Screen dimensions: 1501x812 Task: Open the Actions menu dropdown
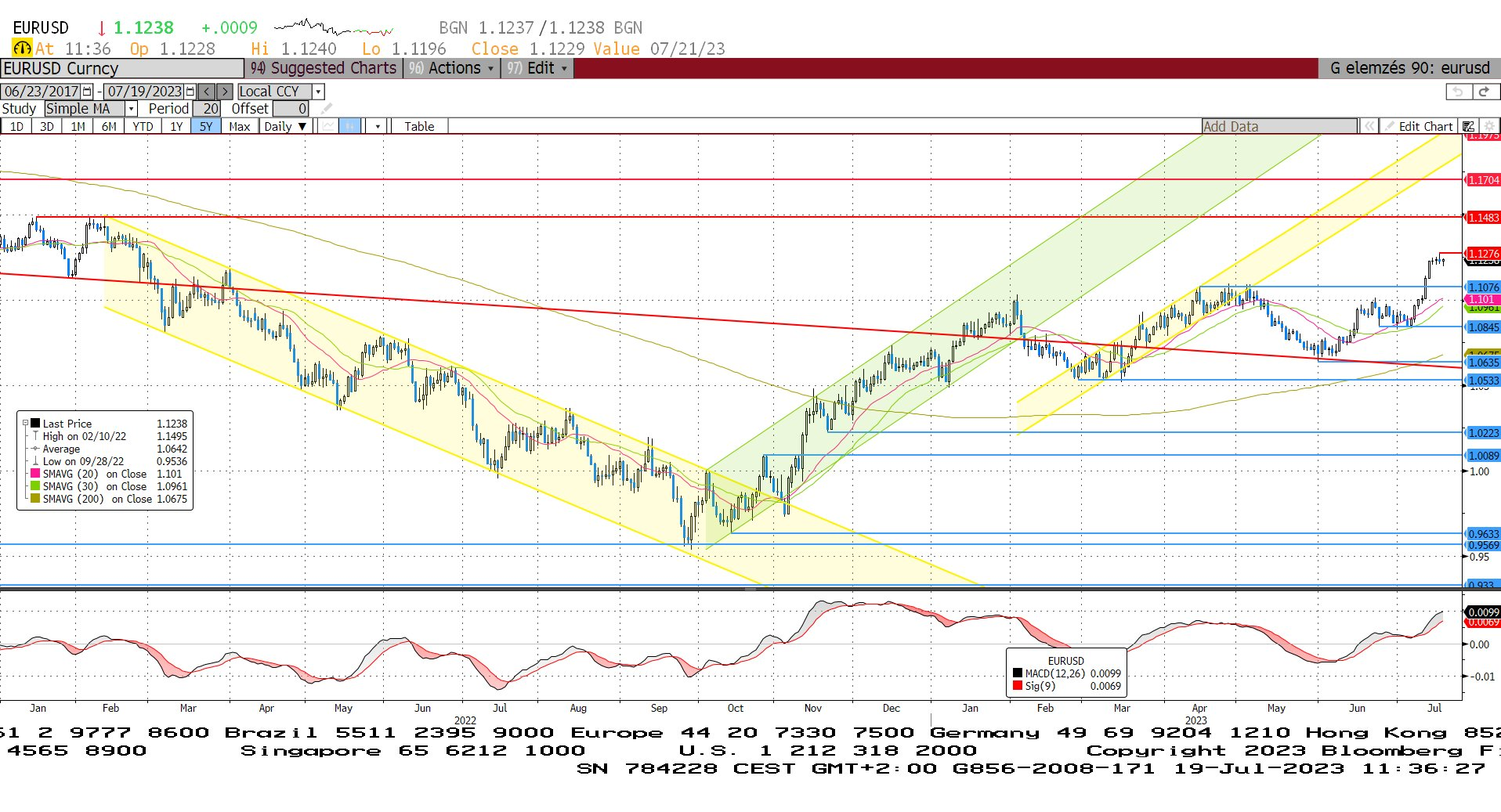click(453, 68)
